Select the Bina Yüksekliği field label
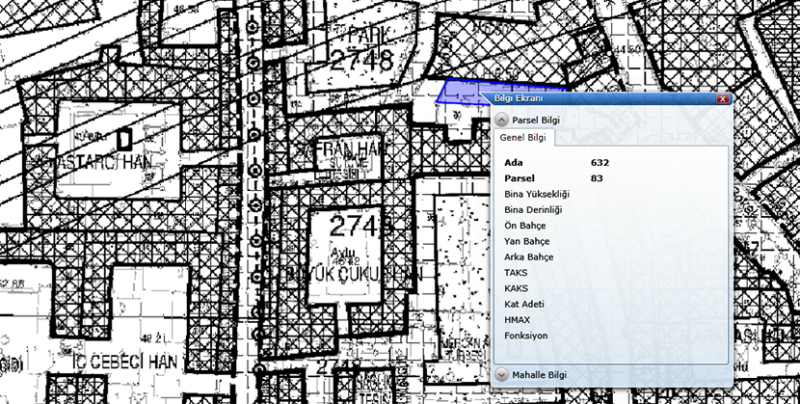The height and width of the screenshot is (404, 800). [537, 193]
